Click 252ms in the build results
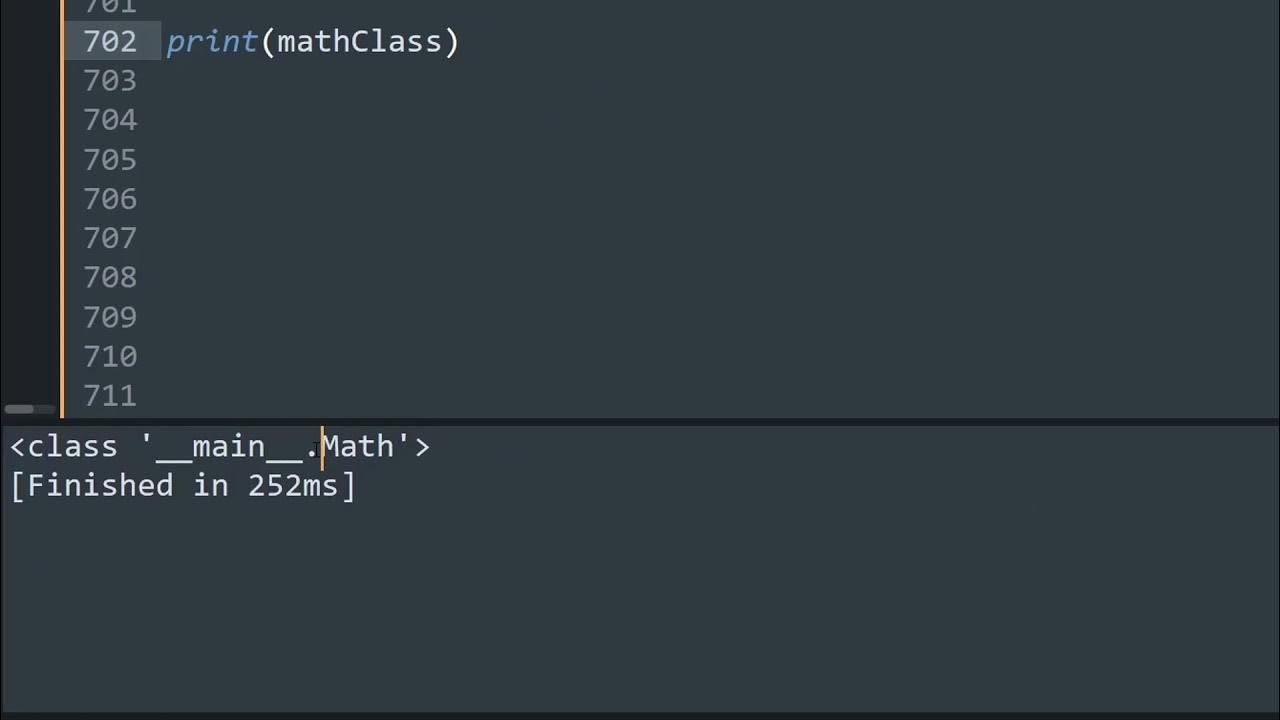The width and height of the screenshot is (1280, 720). pyautogui.click(x=293, y=486)
